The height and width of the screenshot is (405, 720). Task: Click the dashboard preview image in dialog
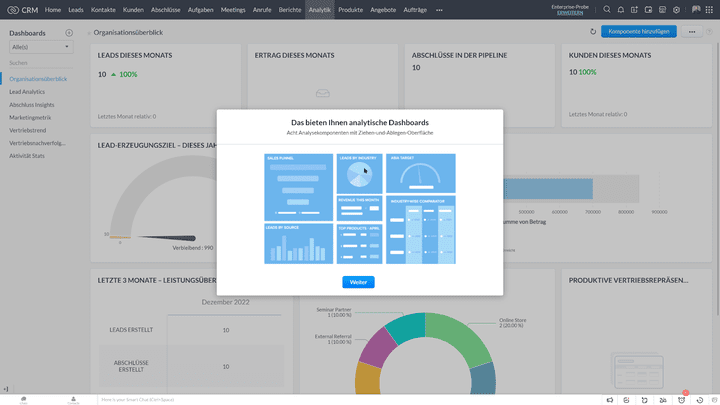point(360,208)
